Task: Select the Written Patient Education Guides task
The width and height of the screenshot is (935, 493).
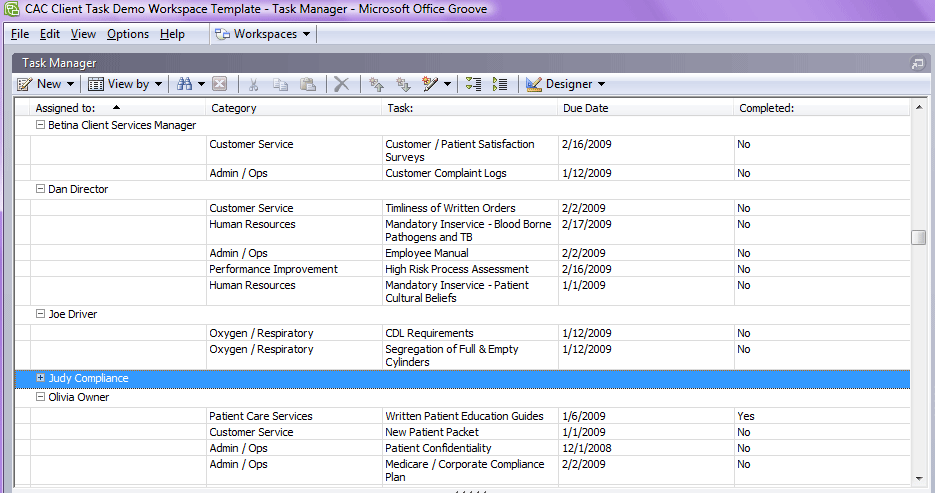Action: (x=465, y=416)
